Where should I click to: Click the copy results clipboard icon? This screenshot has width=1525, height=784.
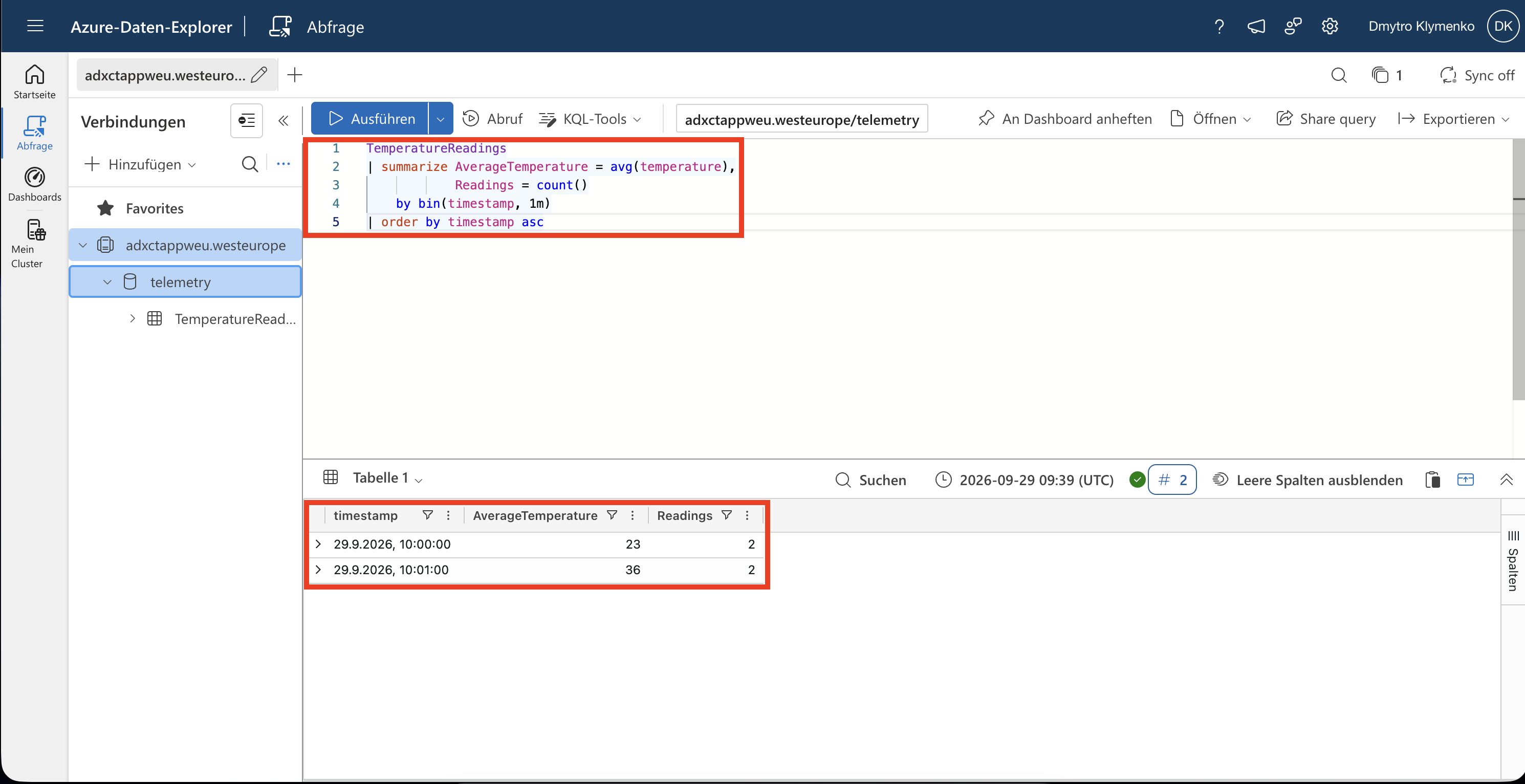pyautogui.click(x=1433, y=480)
